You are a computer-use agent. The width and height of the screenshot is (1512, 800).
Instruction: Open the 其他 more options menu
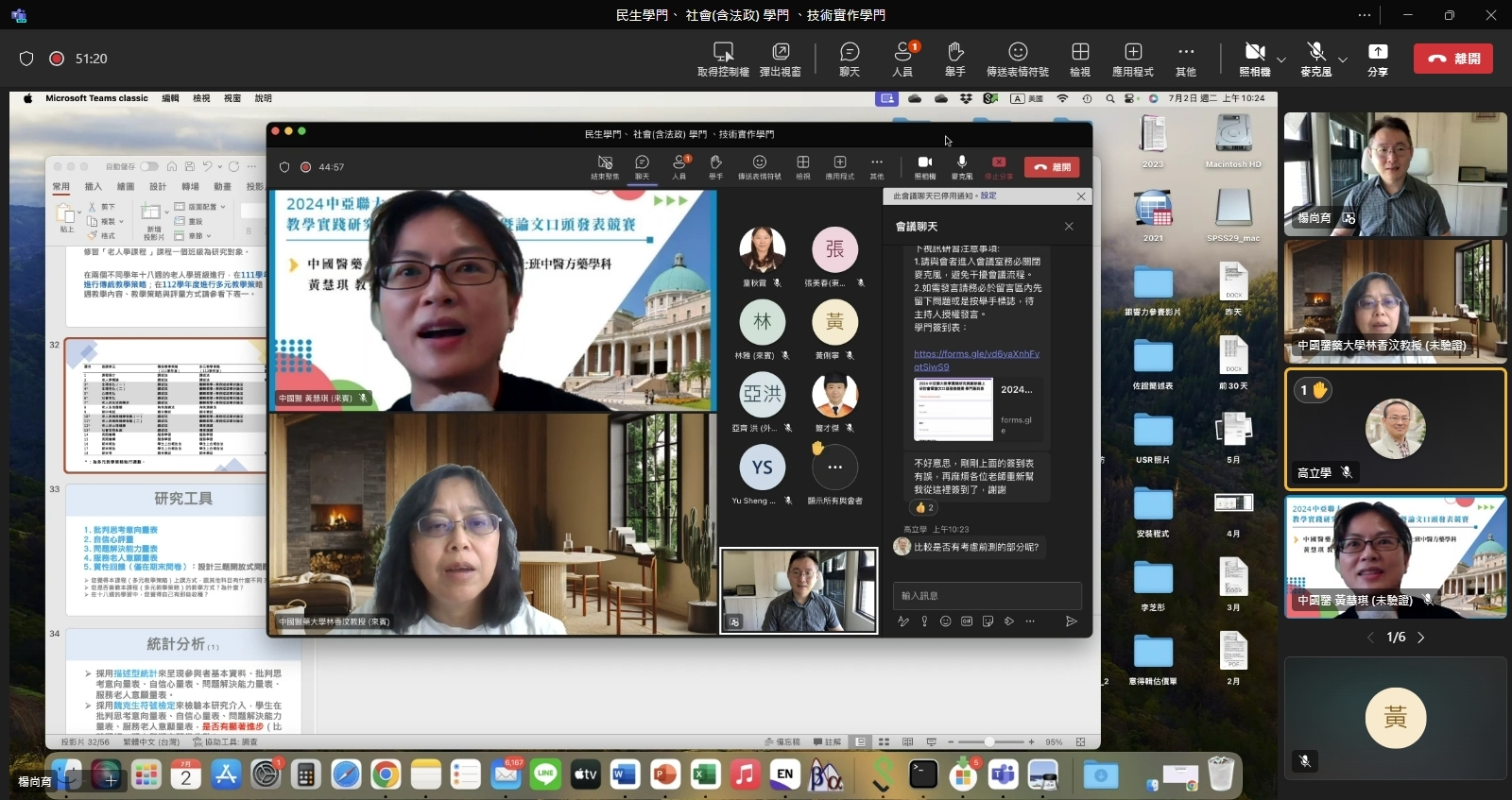pyautogui.click(x=1186, y=59)
